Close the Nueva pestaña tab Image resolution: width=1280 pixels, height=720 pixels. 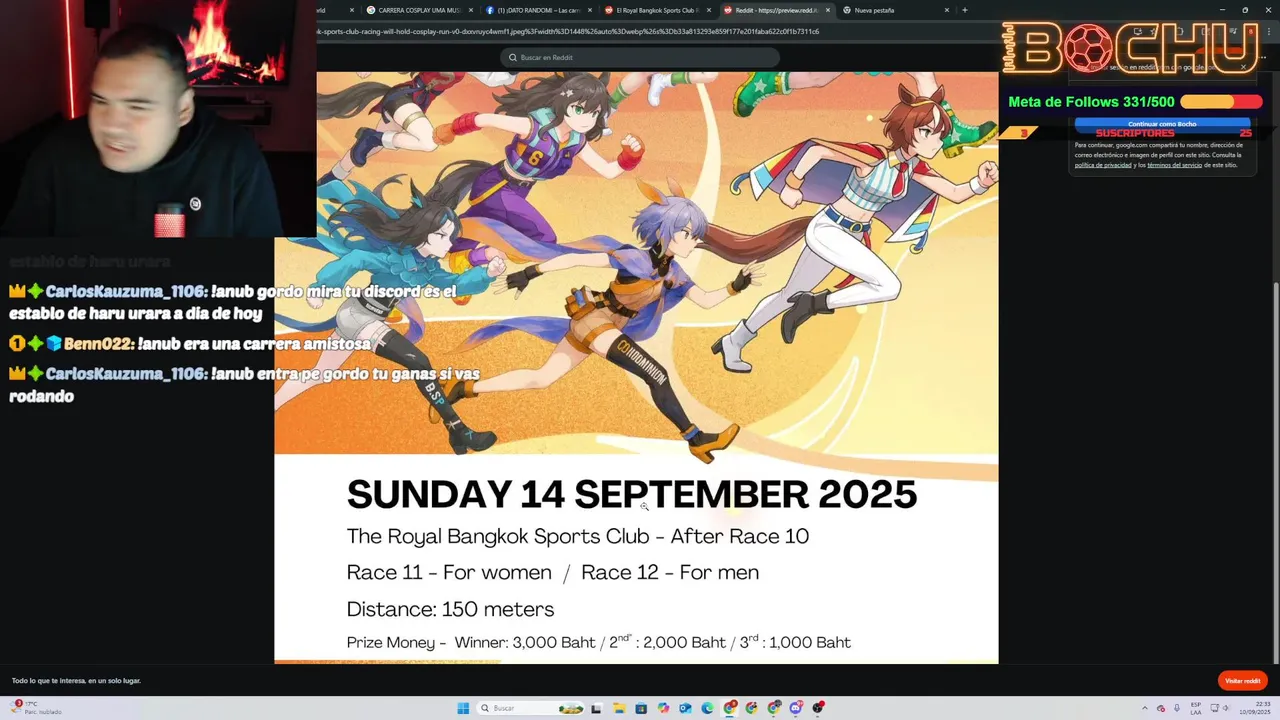pos(947,10)
